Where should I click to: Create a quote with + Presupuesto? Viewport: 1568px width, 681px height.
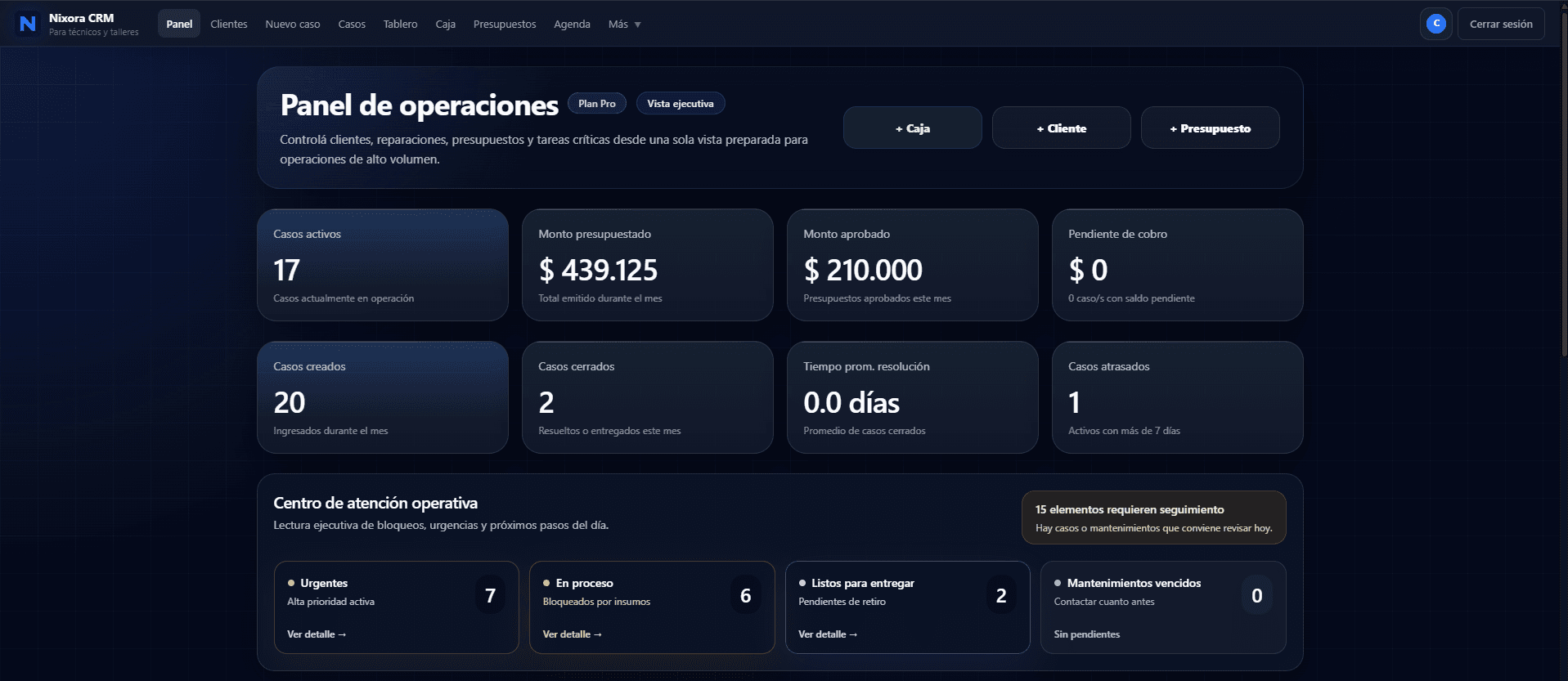[x=1211, y=128]
